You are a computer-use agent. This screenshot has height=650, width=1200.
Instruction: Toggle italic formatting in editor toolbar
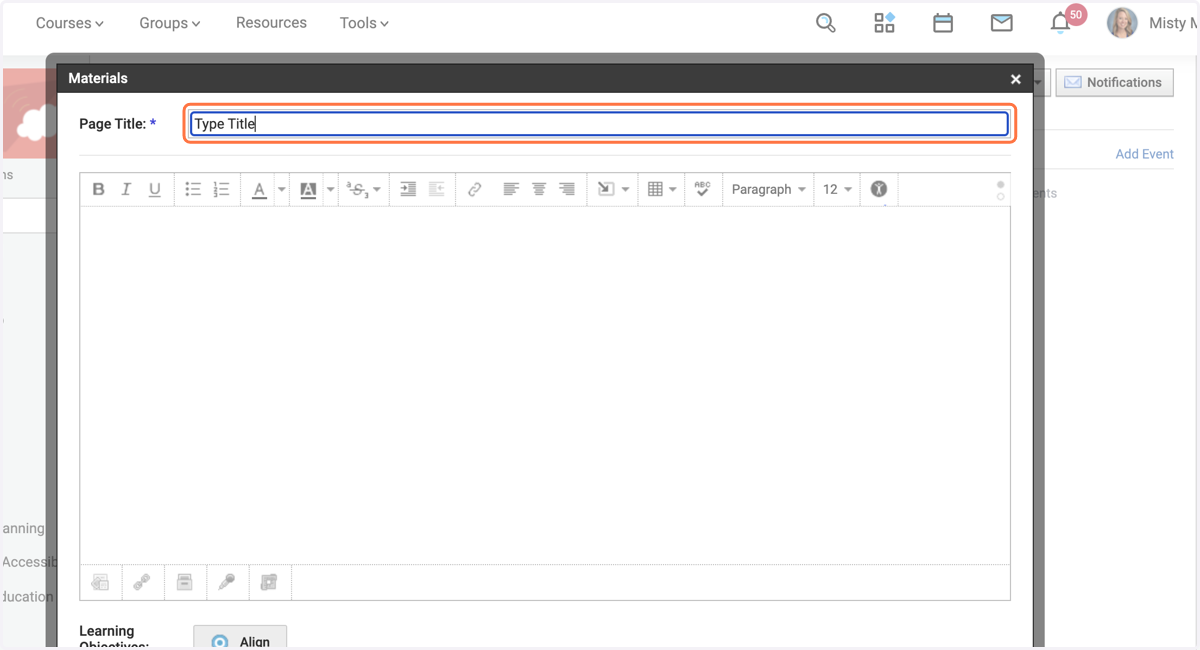[126, 189]
